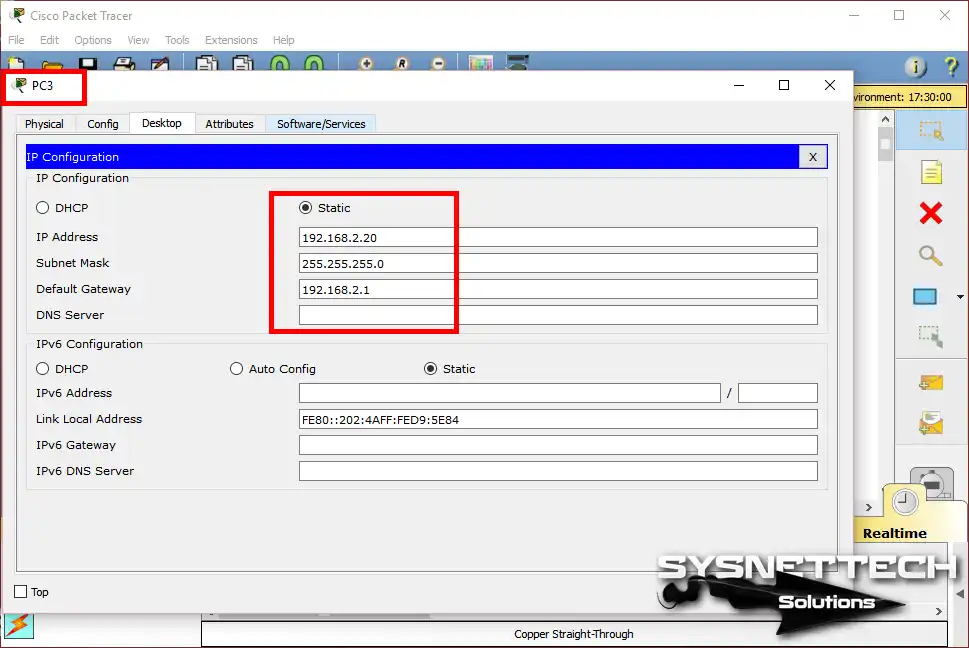Select the Inspect magnifier tool
This screenshot has width=969, height=648.
tap(930, 255)
